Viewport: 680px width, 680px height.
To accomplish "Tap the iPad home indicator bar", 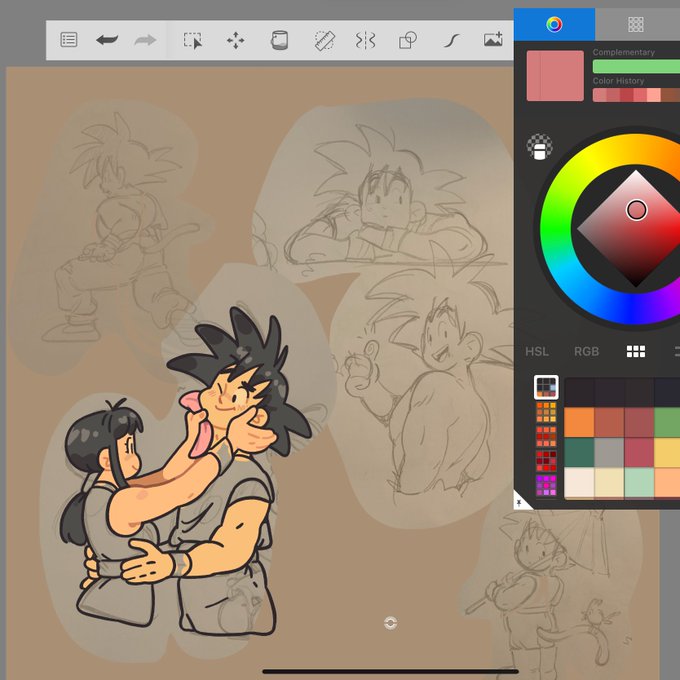I will (x=390, y=672).
